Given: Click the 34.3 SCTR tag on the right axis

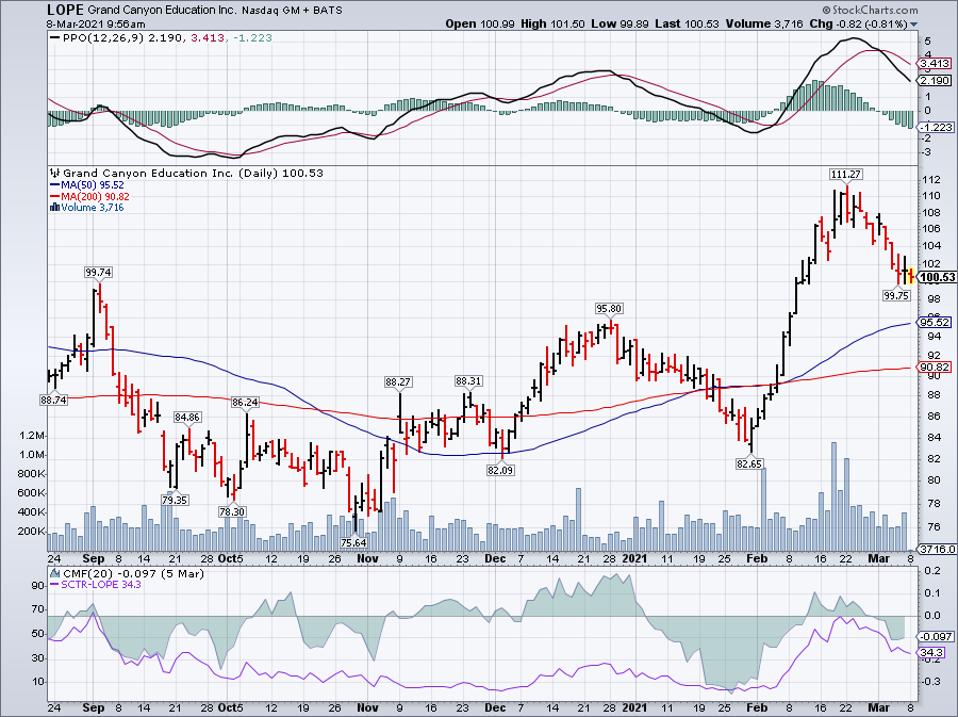Looking at the screenshot, I should pyautogui.click(x=931, y=653).
